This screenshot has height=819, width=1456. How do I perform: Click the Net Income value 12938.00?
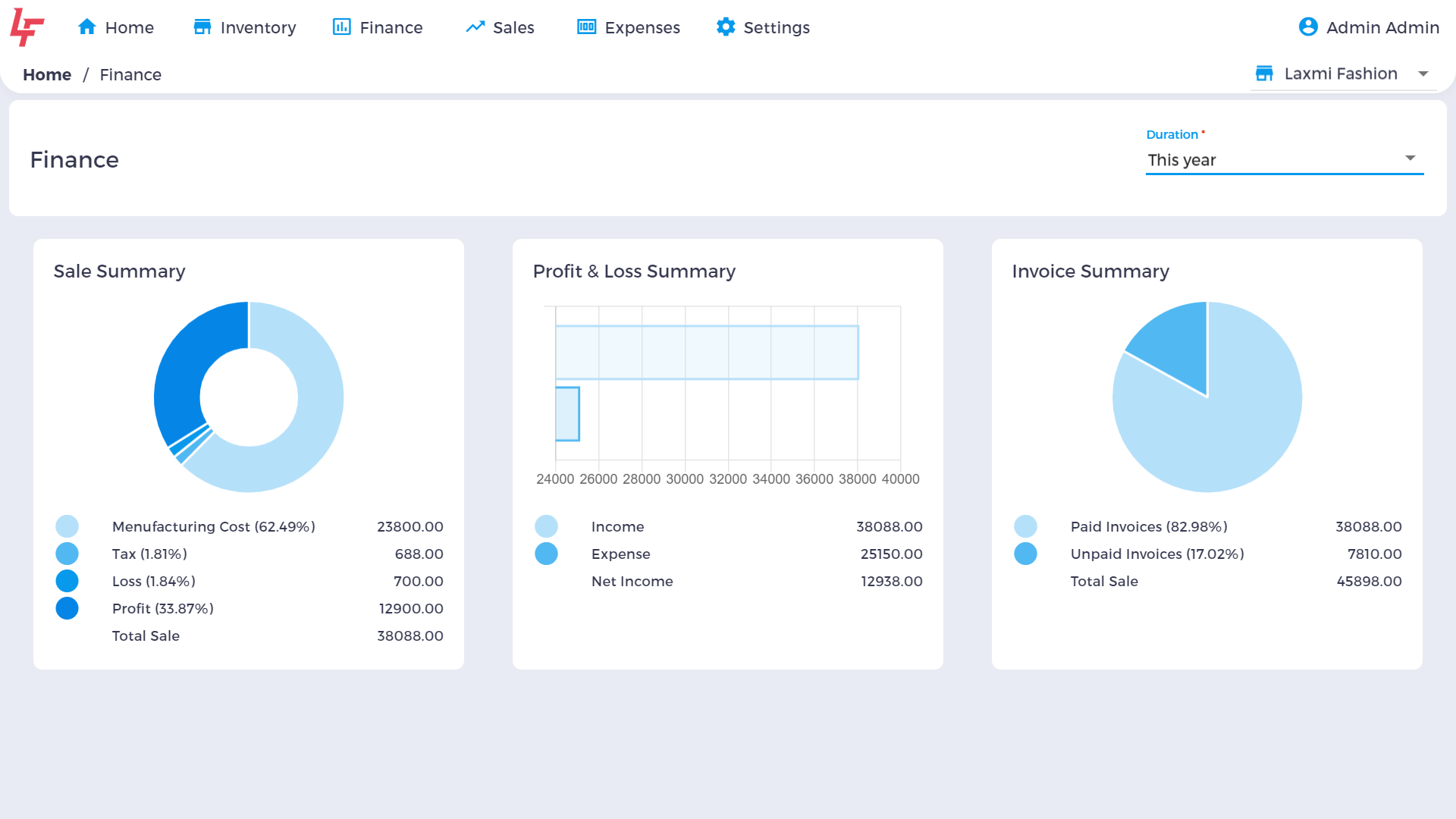click(x=892, y=582)
